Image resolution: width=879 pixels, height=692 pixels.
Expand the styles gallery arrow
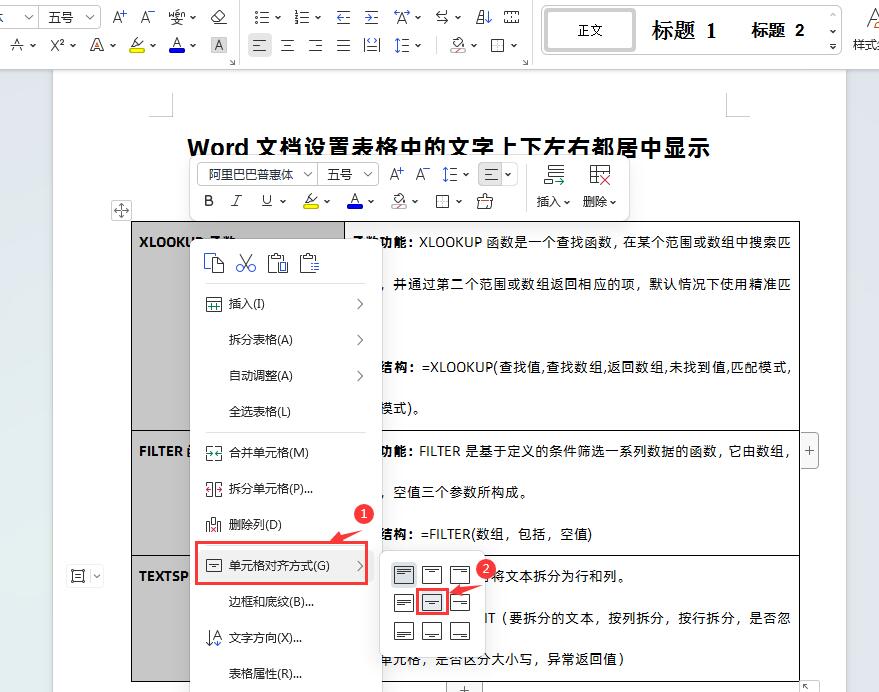pyautogui.click(x=833, y=47)
